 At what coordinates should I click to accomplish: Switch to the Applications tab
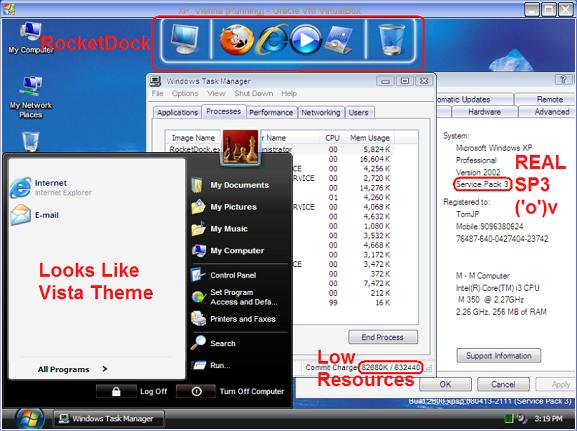[177, 113]
